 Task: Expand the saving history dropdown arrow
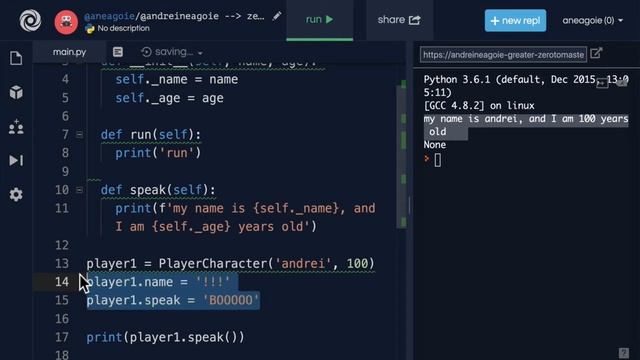click(200, 53)
